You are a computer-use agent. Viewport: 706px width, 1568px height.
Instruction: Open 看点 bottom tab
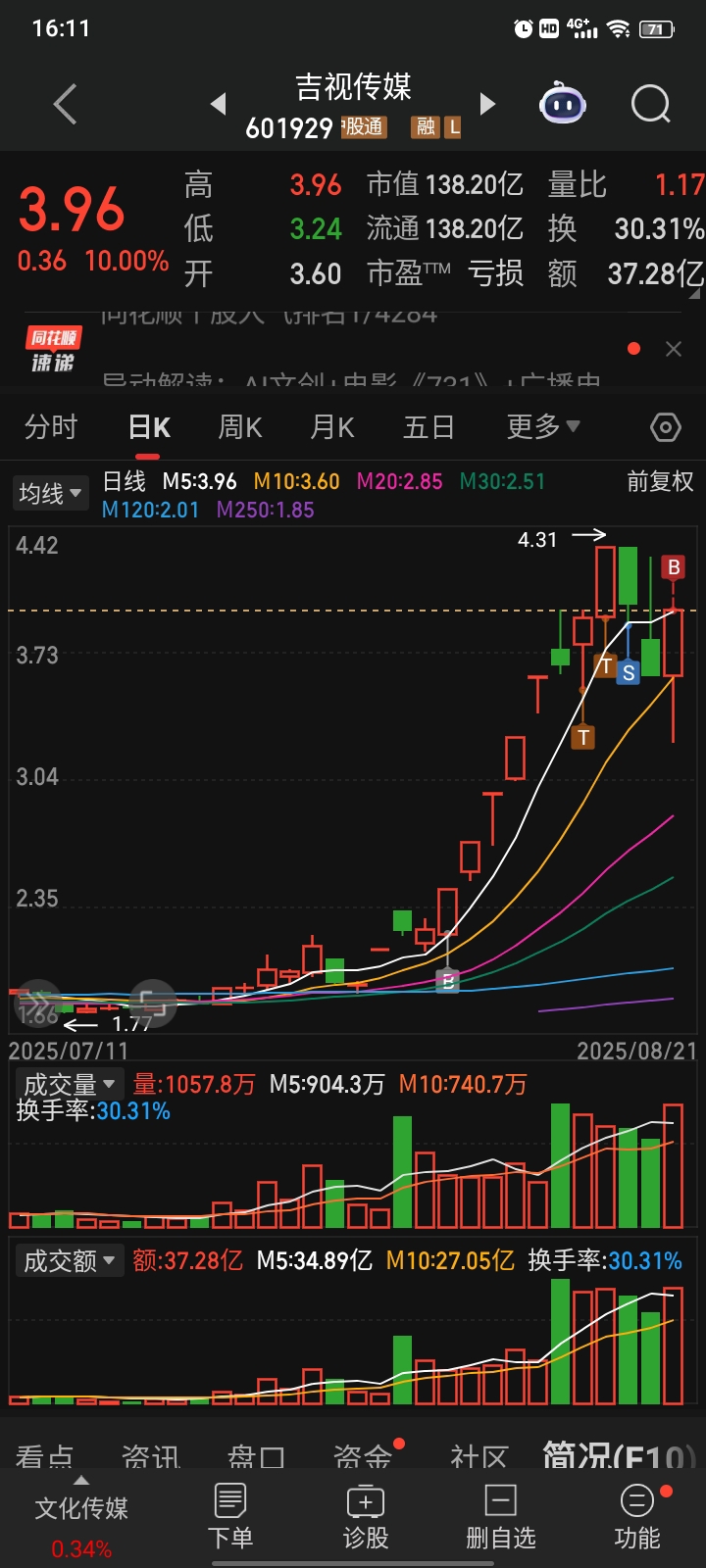point(44,1457)
